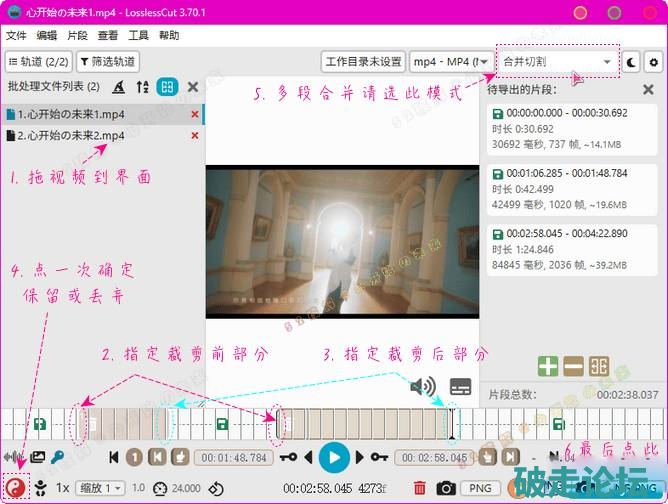Edit the cut end time 00:02:58.045
Image resolution: width=668 pixels, height=504 pixels.
434,458
